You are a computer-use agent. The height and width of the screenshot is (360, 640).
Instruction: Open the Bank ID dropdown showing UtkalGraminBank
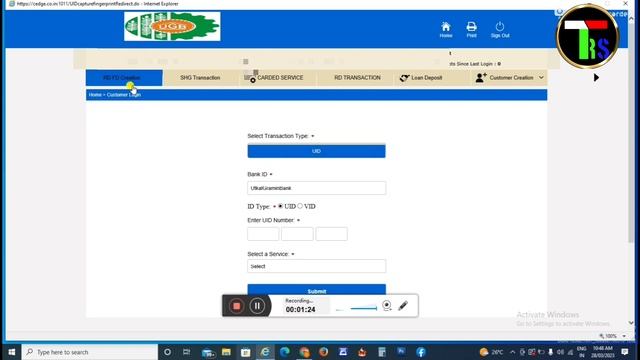[x=316, y=188]
